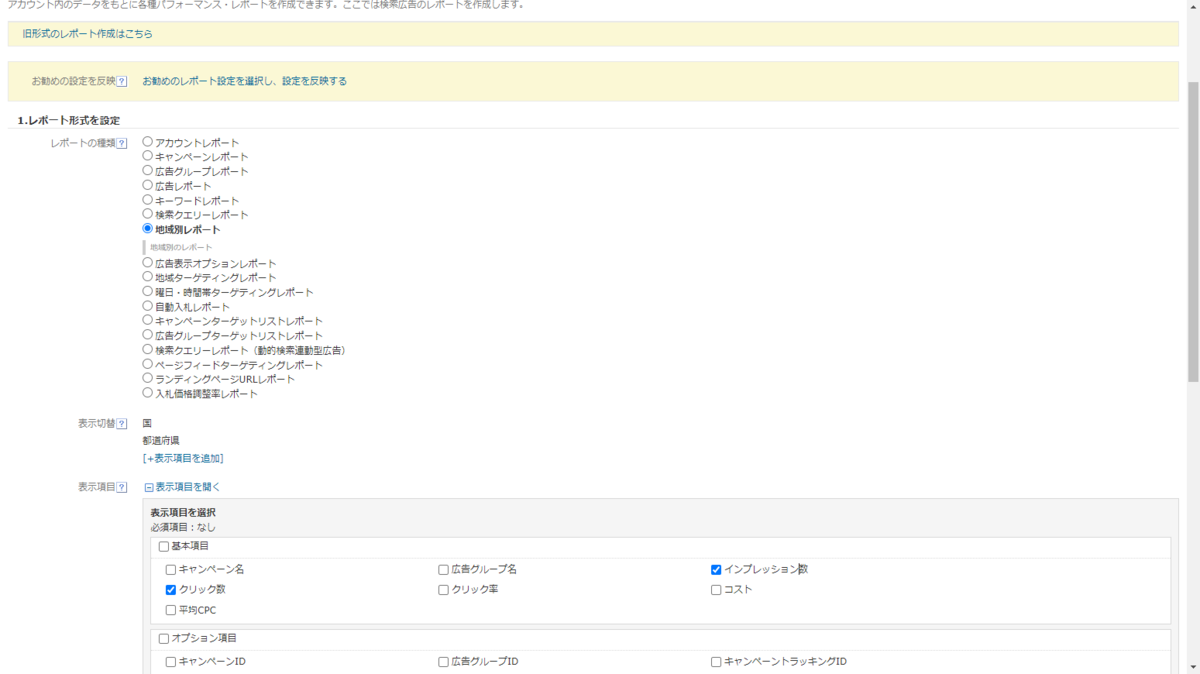Check 基本項目 group checkbox
Image resolution: width=1200 pixels, height=674 pixels.
pyautogui.click(x=164, y=547)
